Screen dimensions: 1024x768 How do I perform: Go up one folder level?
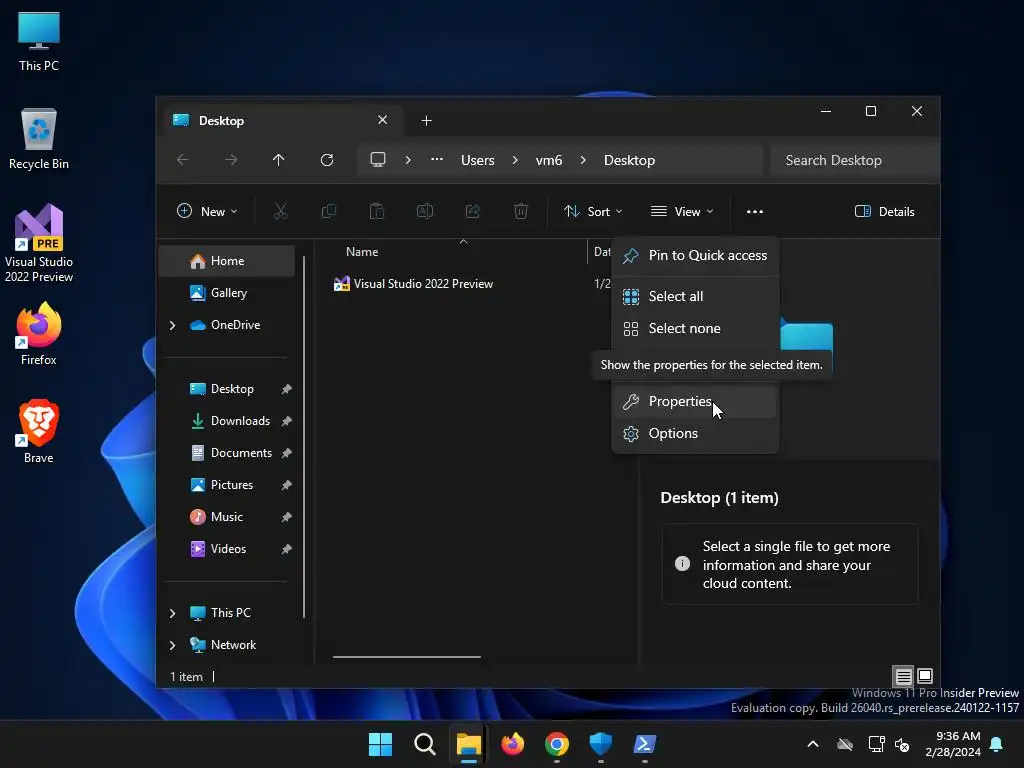click(279, 160)
